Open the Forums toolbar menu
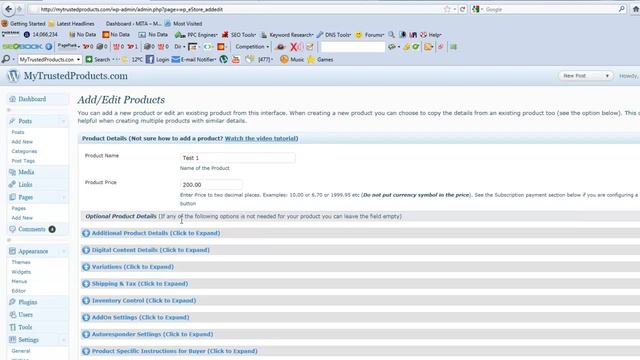 click(370, 35)
